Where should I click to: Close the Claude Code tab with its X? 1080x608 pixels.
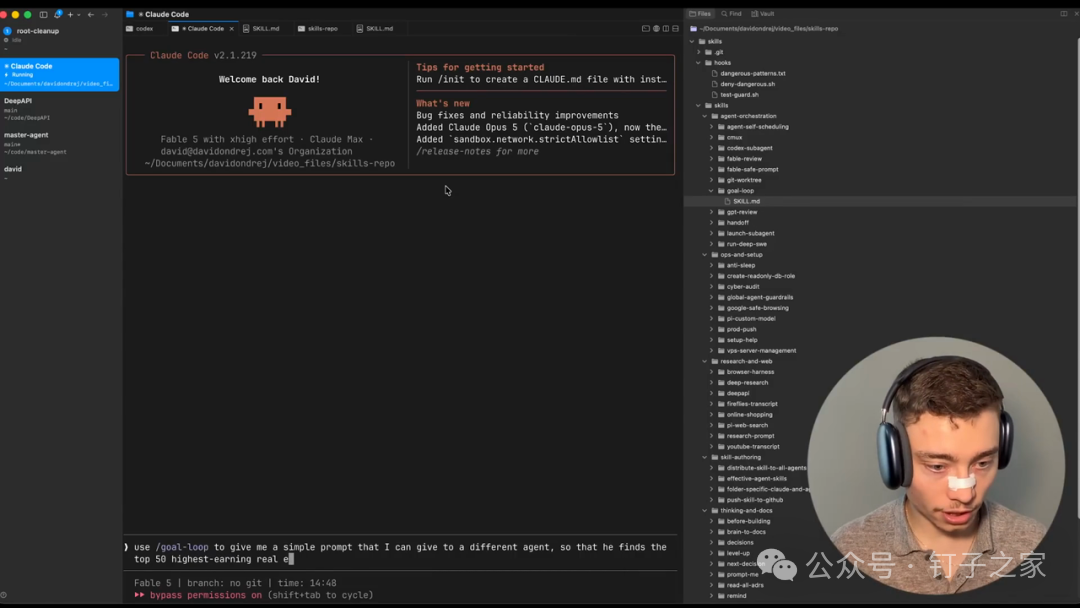(231, 29)
